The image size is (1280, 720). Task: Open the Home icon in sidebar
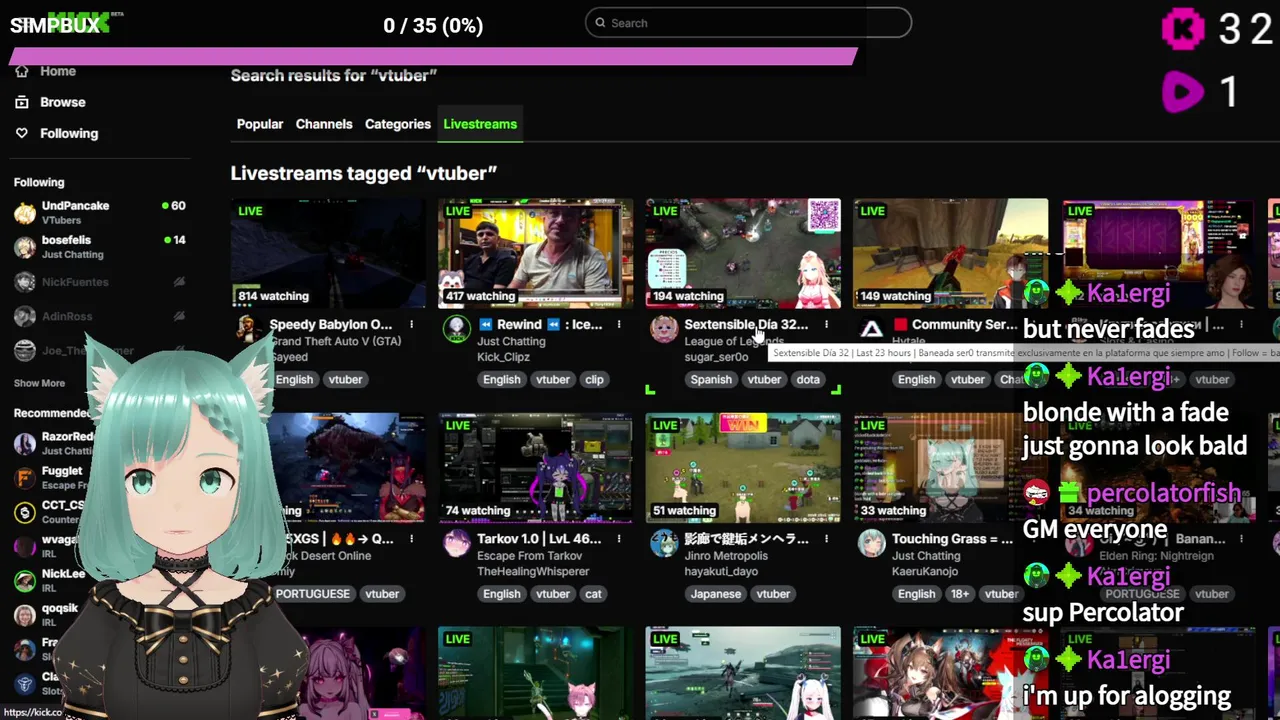pyautogui.click(x=22, y=71)
